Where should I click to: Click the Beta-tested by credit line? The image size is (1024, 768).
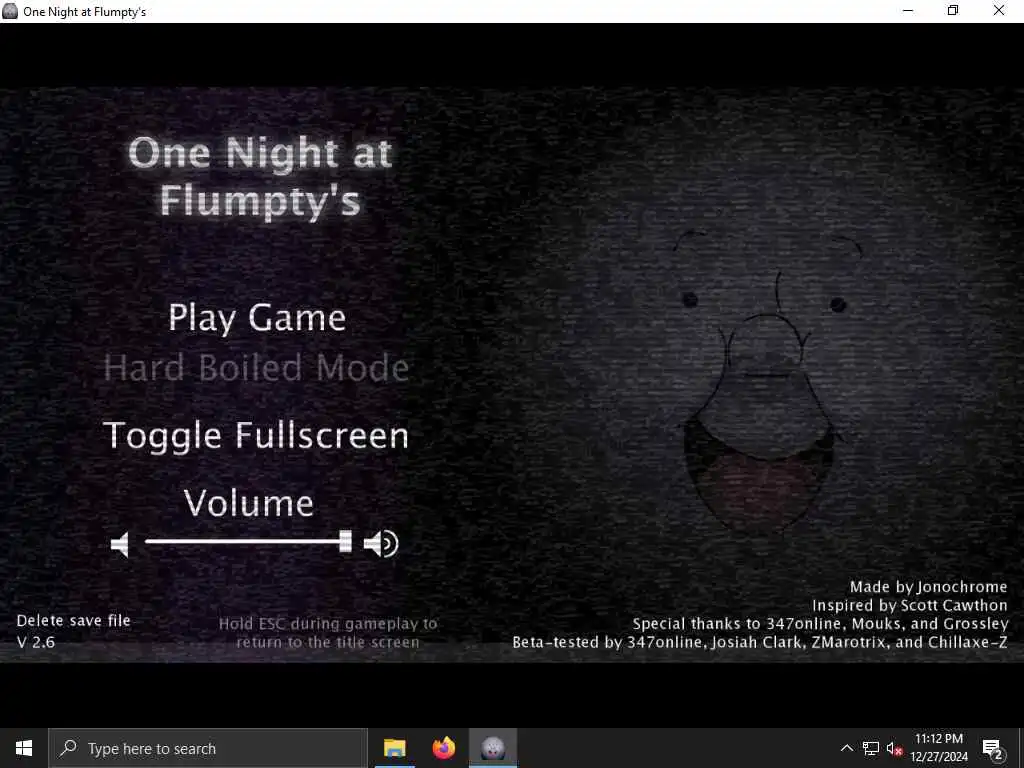(760, 642)
